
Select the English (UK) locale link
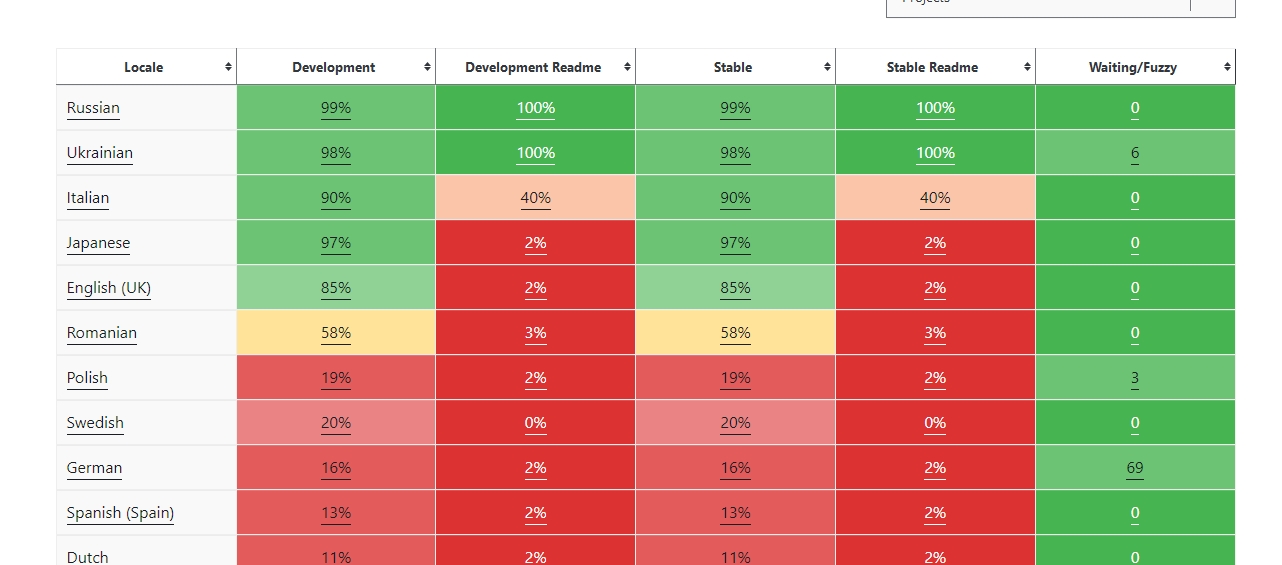109,288
